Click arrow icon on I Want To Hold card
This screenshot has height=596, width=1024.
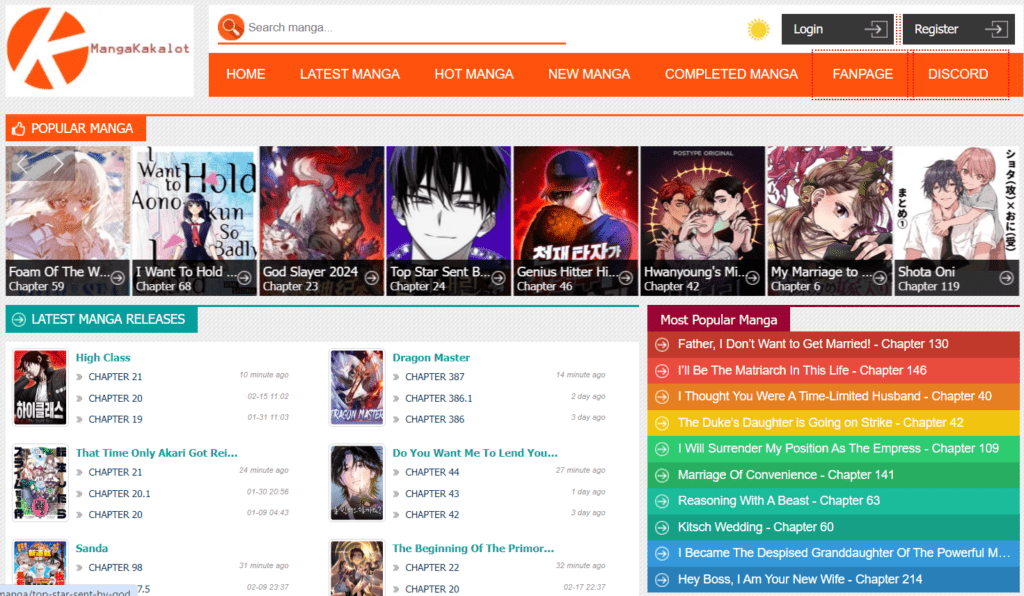(x=244, y=278)
